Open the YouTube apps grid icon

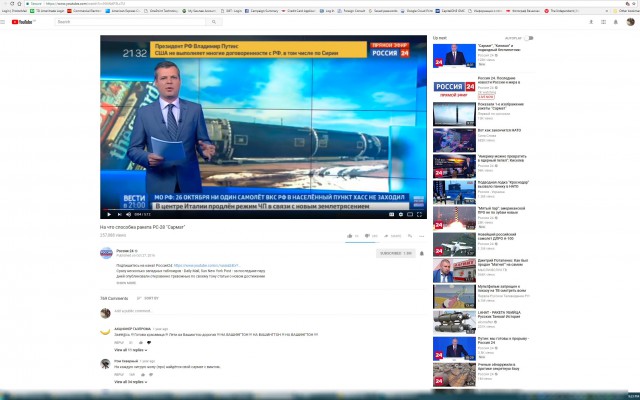[x=603, y=22]
